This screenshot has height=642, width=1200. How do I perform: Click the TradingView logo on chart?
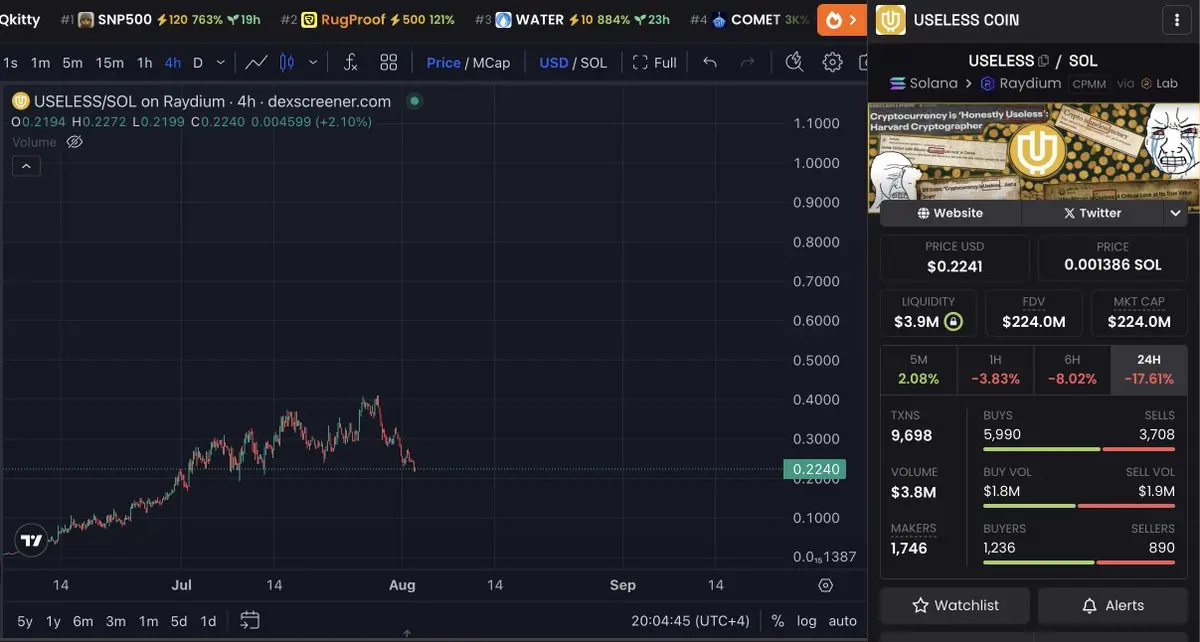click(x=32, y=540)
